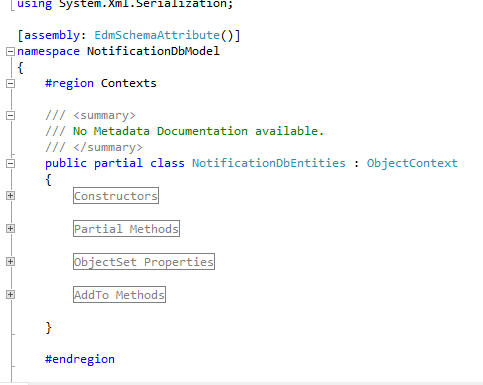
Task: Click the word 'Contexts' after #region
Action: point(129,83)
